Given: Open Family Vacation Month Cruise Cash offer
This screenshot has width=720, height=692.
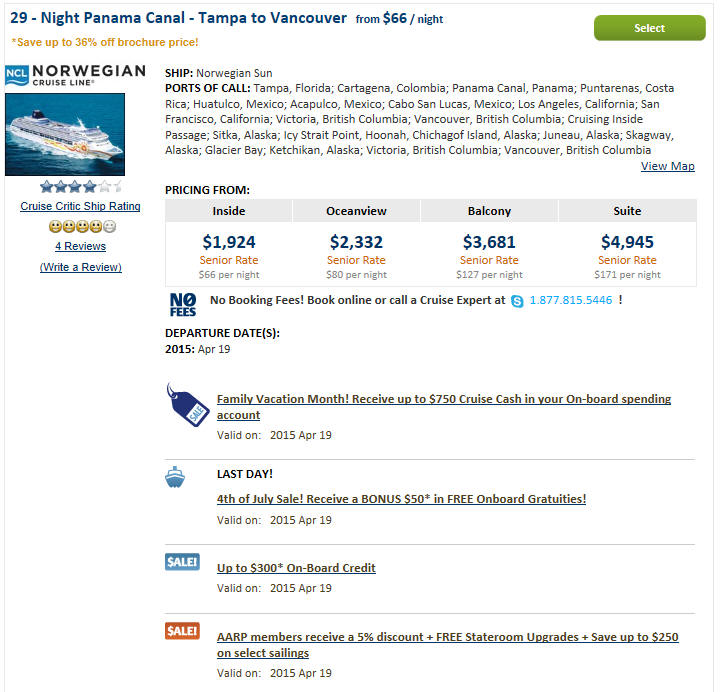Looking at the screenshot, I should click(444, 407).
